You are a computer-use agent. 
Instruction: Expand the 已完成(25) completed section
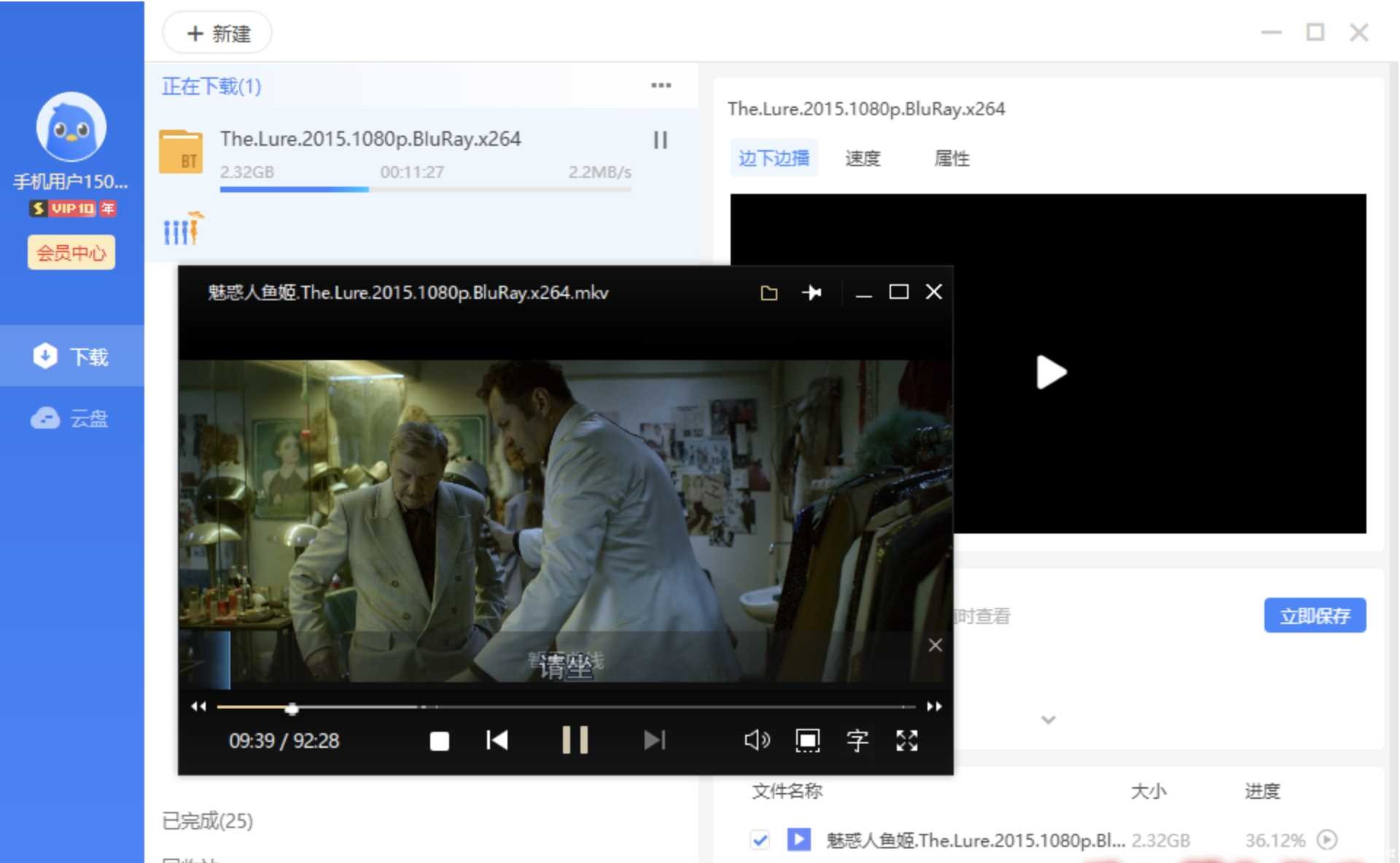coord(207,821)
